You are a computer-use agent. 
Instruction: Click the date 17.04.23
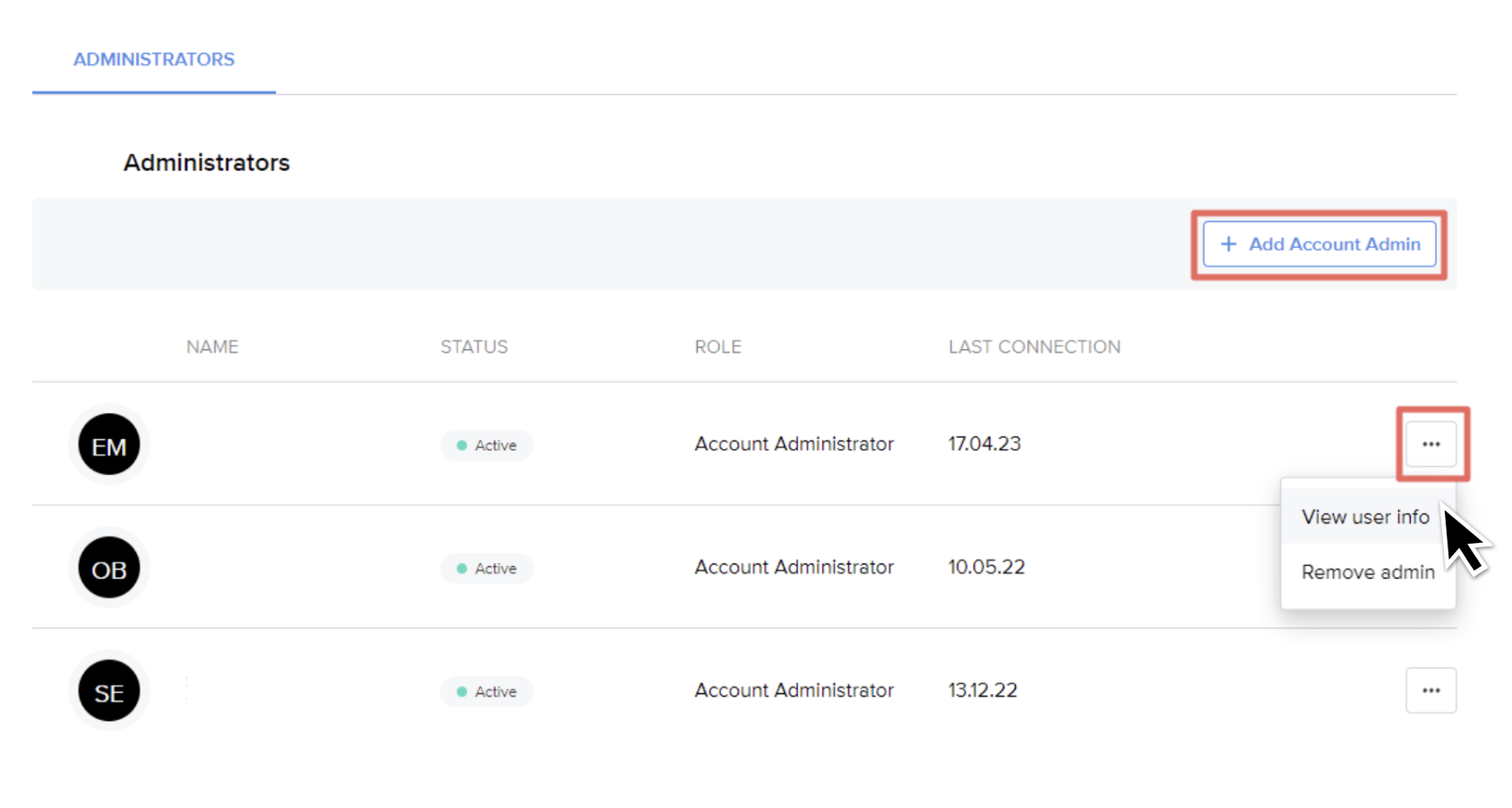984,444
